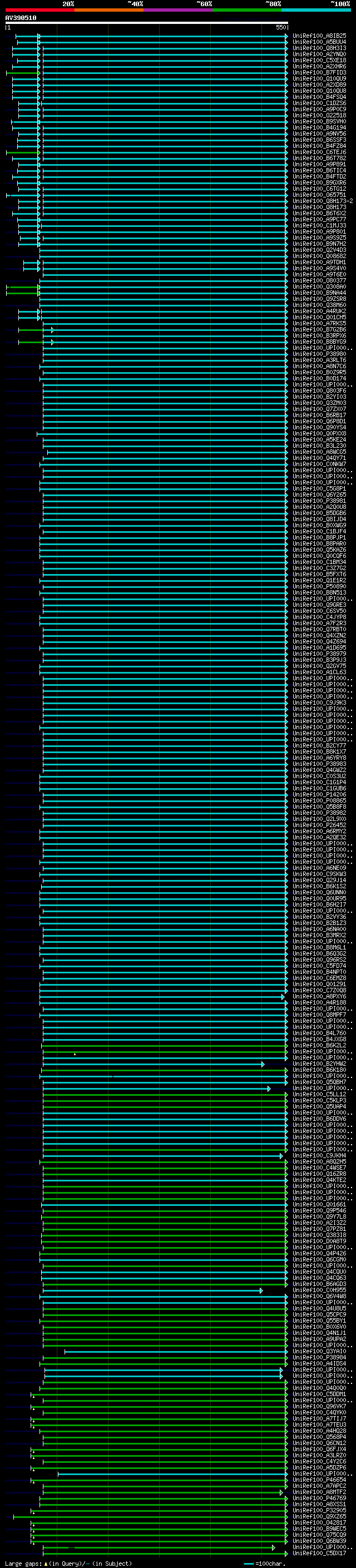Screen dimensions: 356x1568
Task: Select label UniRef100_P38979
Action: point(319,654)
